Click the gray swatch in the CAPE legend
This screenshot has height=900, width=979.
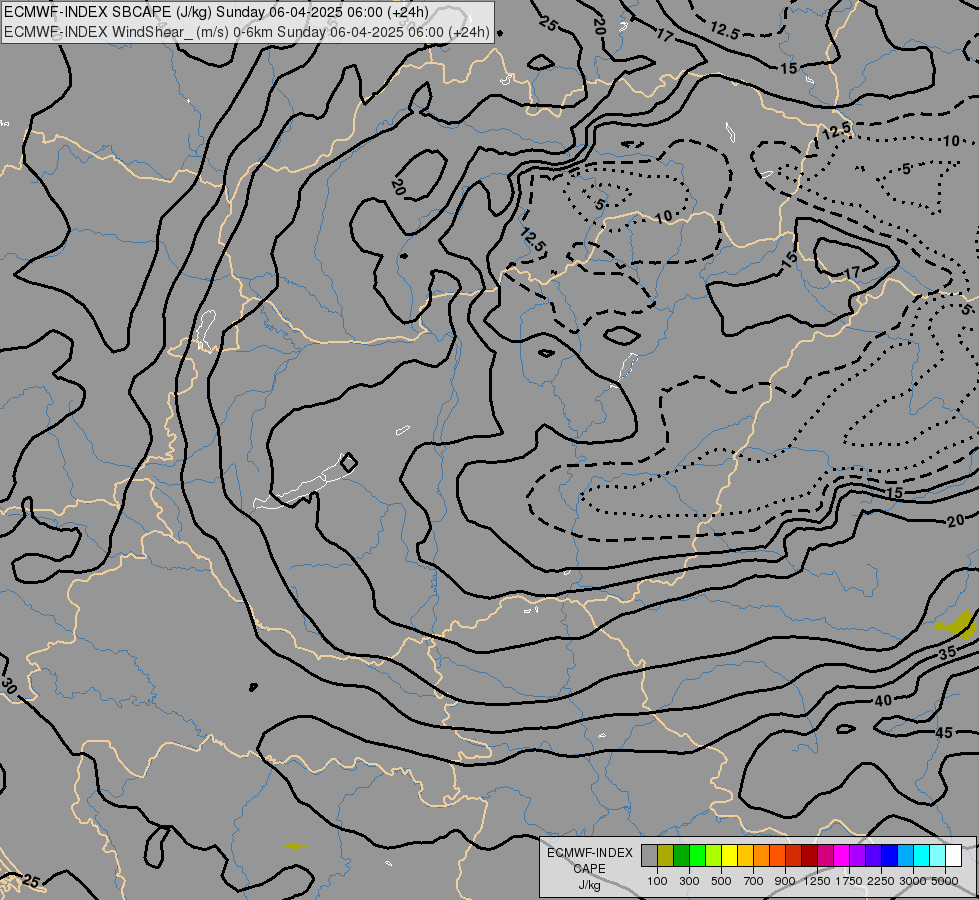point(649,856)
